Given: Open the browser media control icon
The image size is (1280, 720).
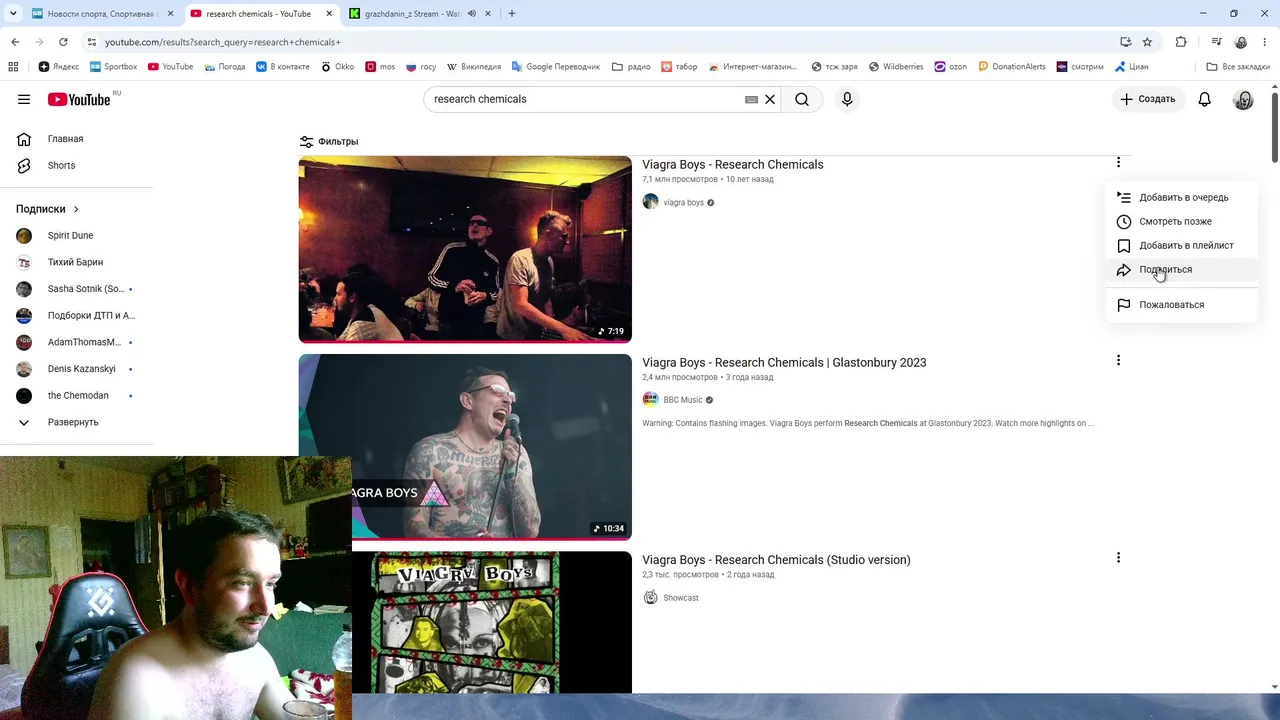Looking at the screenshot, I should 1216,42.
